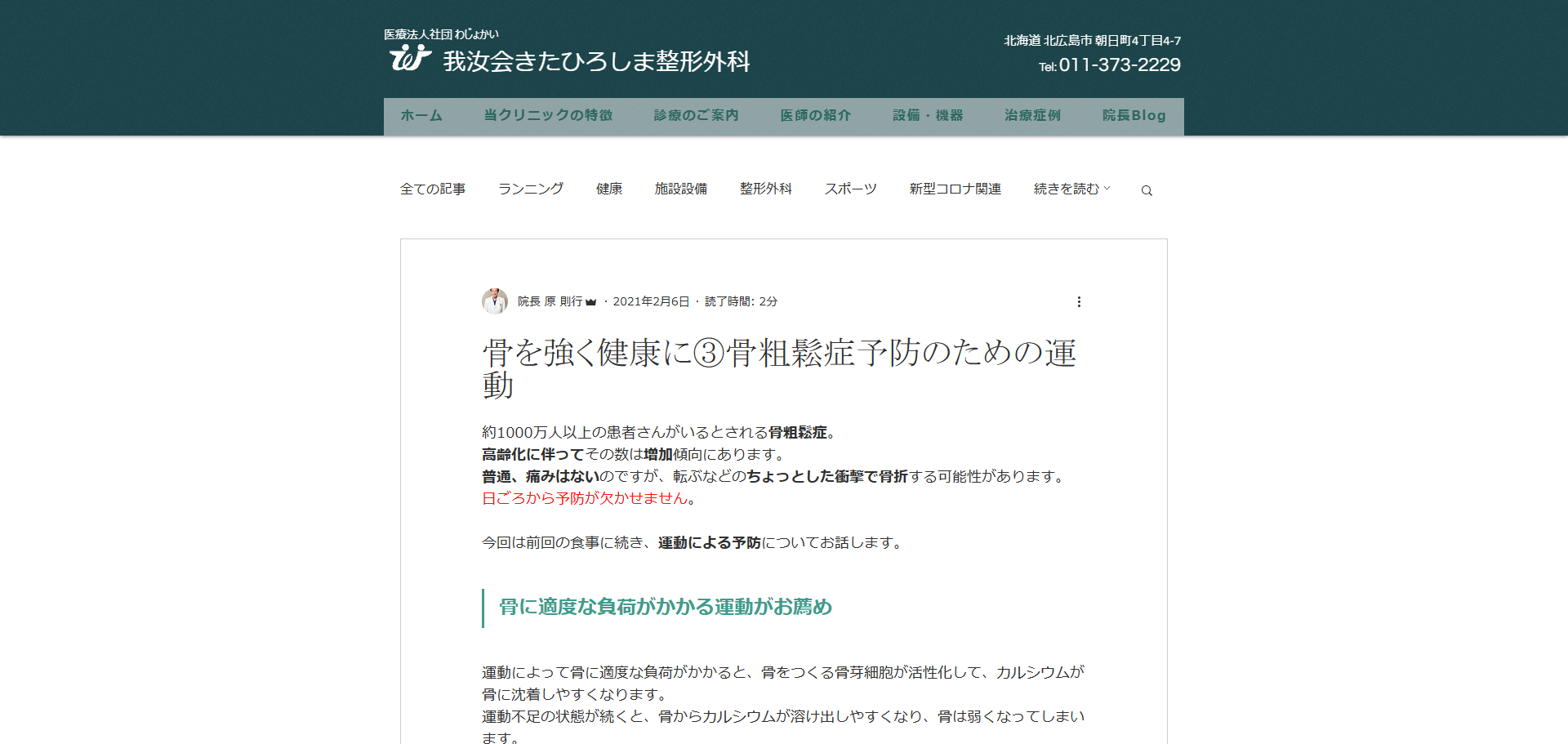
Task: Open 当クリニックの特徴 menu item
Action: pos(548,116)
